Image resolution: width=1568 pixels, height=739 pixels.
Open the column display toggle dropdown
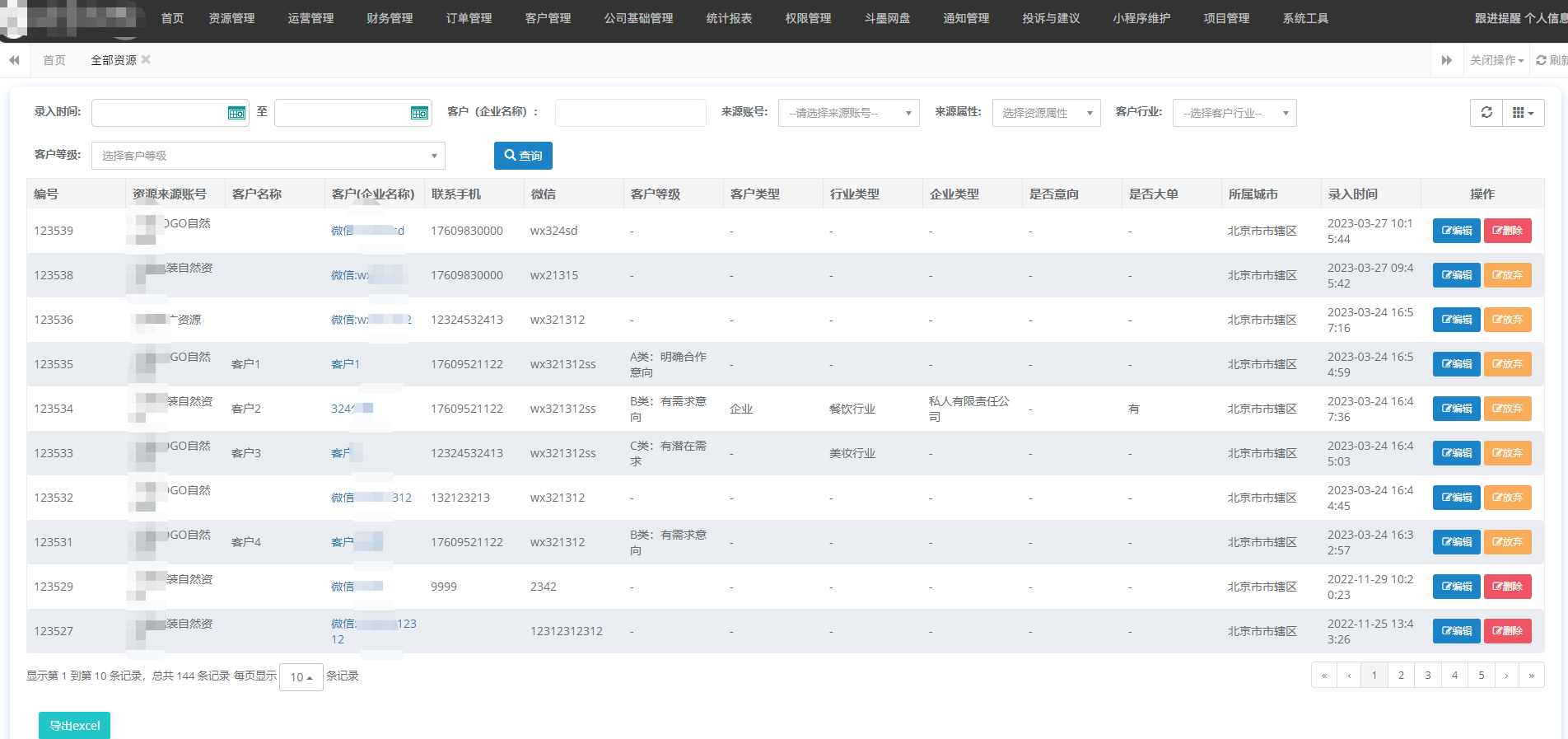[x=1523, y=113]
